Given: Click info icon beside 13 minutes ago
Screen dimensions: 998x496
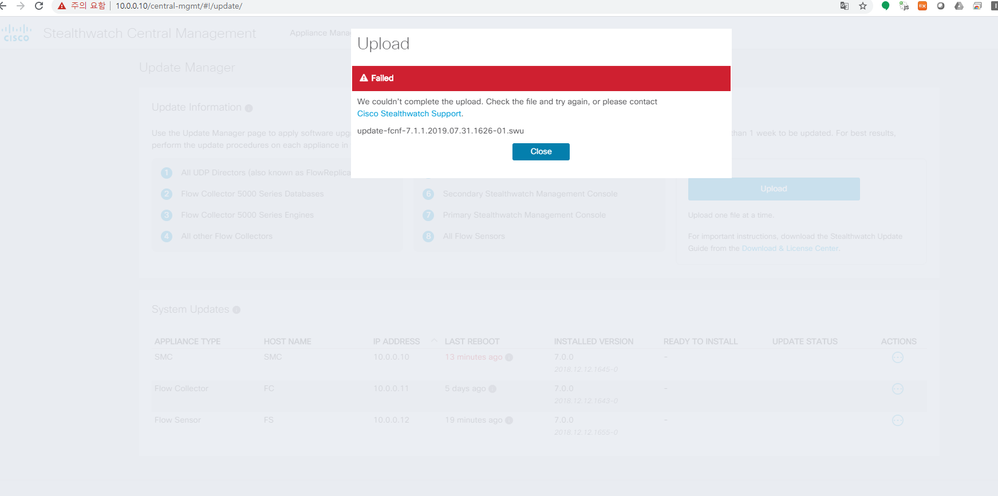Looking at the screenshot, I should click(x=509, y=357).
